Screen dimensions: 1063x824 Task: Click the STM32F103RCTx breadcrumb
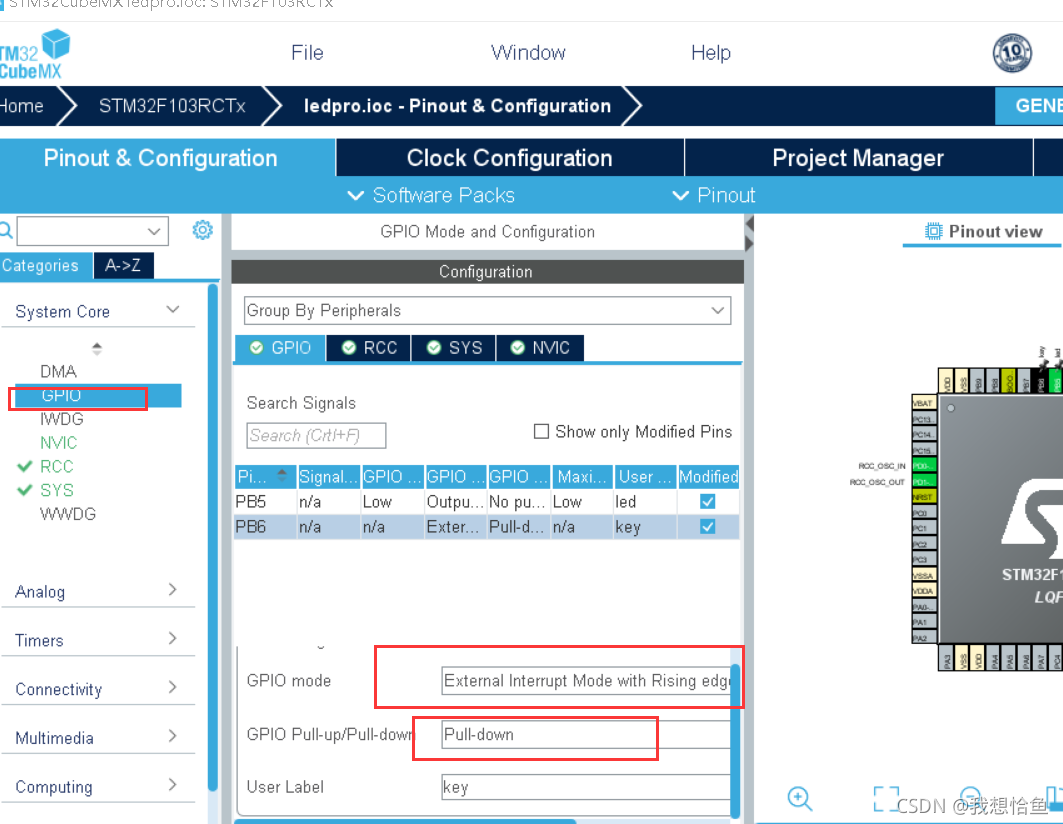click(172, 106)
